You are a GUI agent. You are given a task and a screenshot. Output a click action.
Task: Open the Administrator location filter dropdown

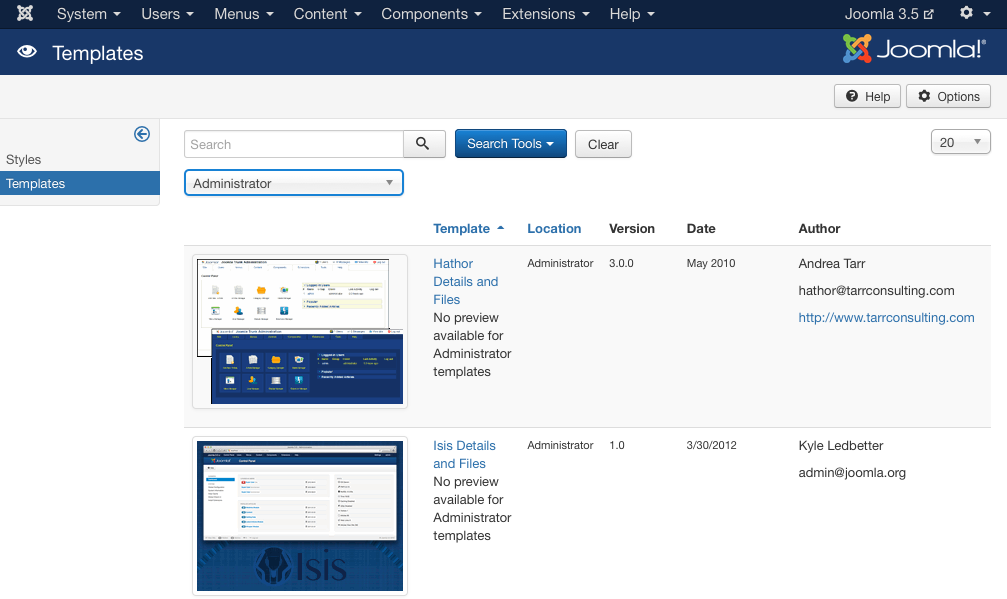[x=293, y=183]
